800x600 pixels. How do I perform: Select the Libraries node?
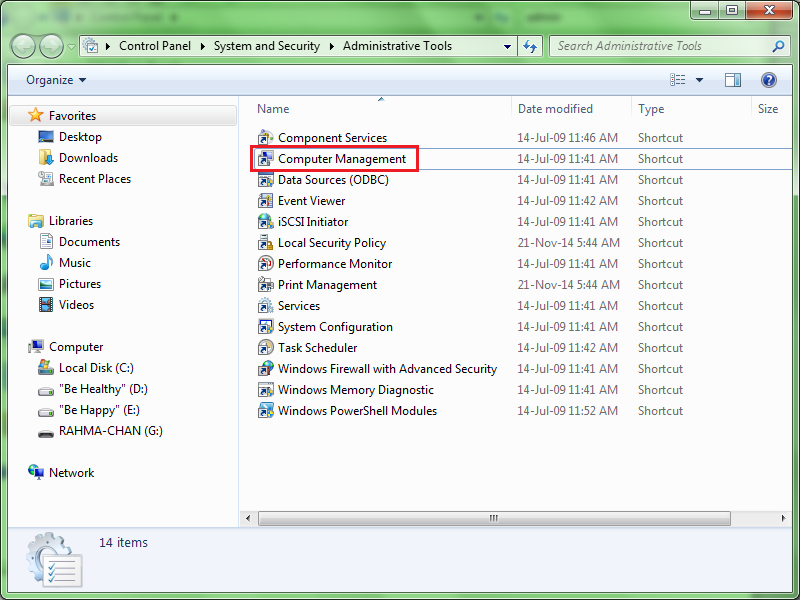[71, 220]
